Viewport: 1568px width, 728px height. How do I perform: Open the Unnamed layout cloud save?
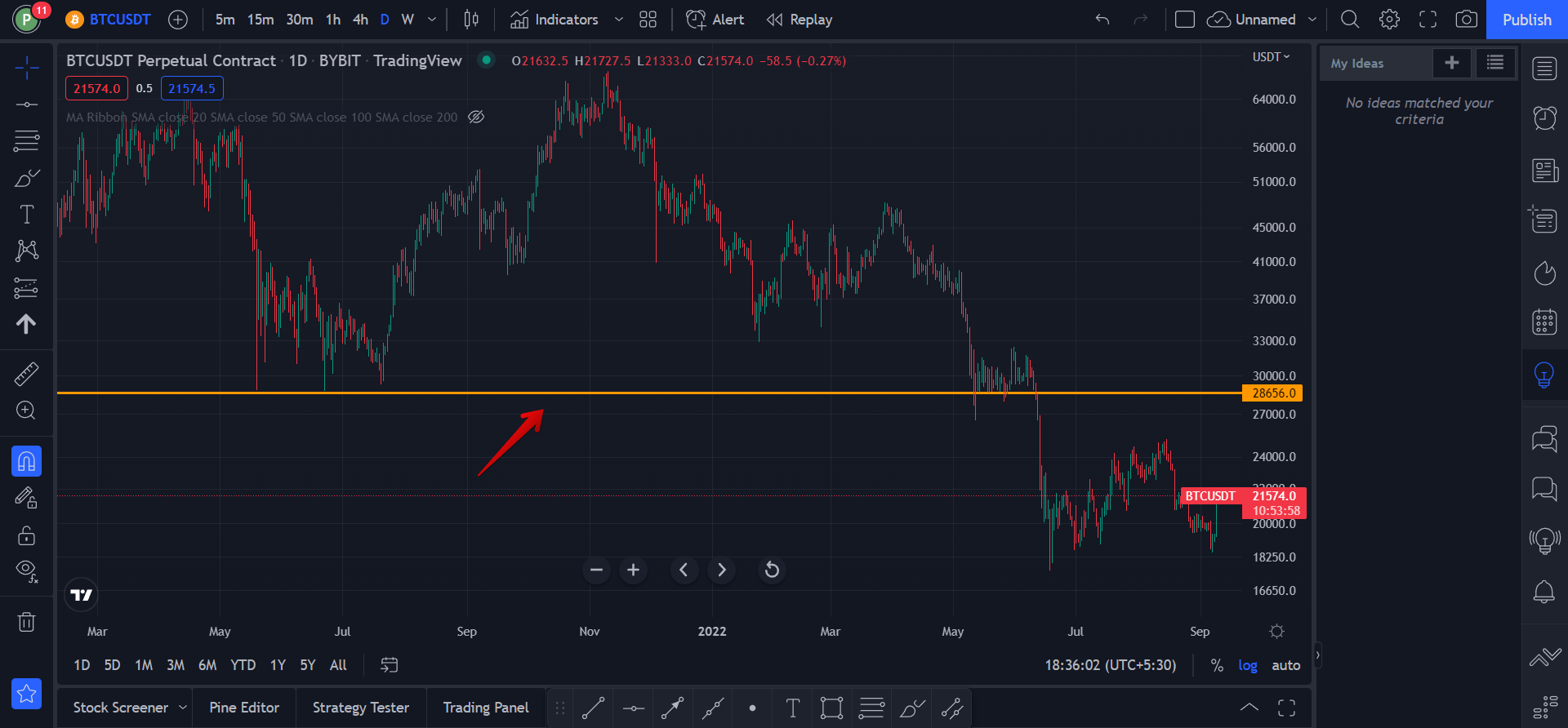point(1251,20)
